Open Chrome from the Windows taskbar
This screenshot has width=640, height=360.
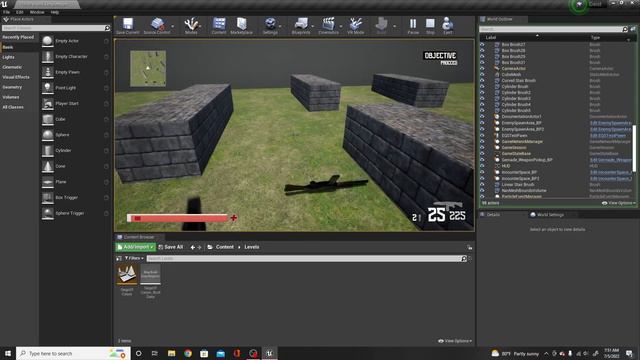pyautogui.click(x=188, y=353)
